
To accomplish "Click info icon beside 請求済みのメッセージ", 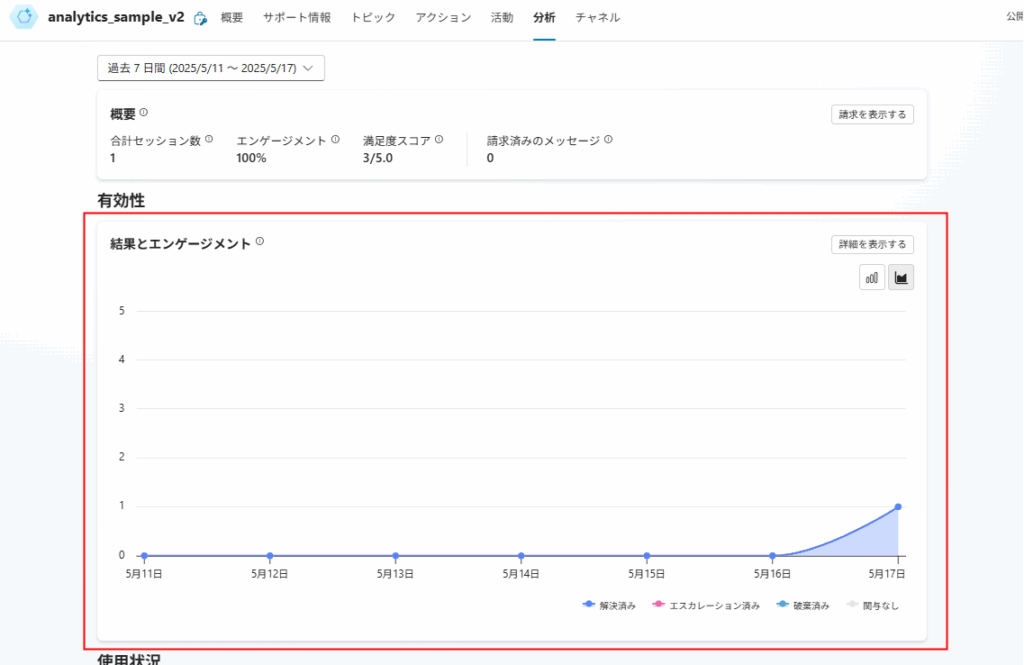I will coord(608,139).
